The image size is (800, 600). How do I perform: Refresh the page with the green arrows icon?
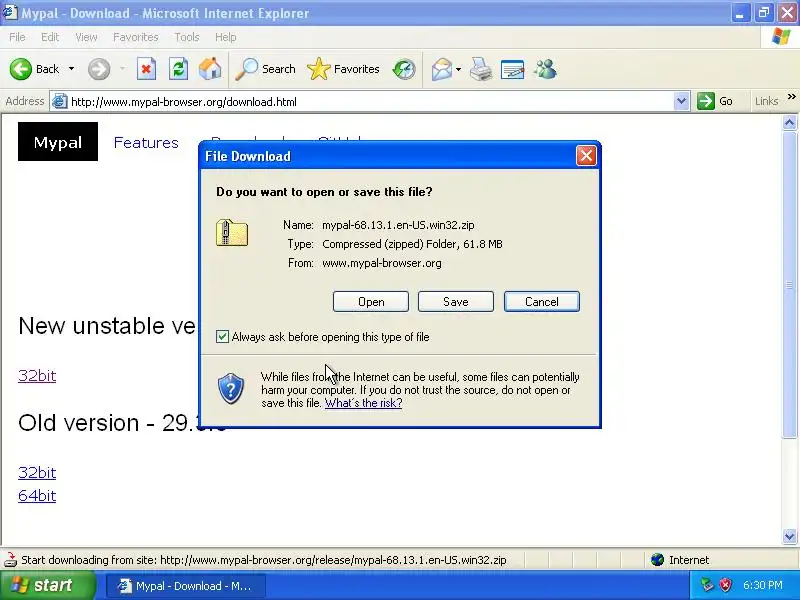178,69
